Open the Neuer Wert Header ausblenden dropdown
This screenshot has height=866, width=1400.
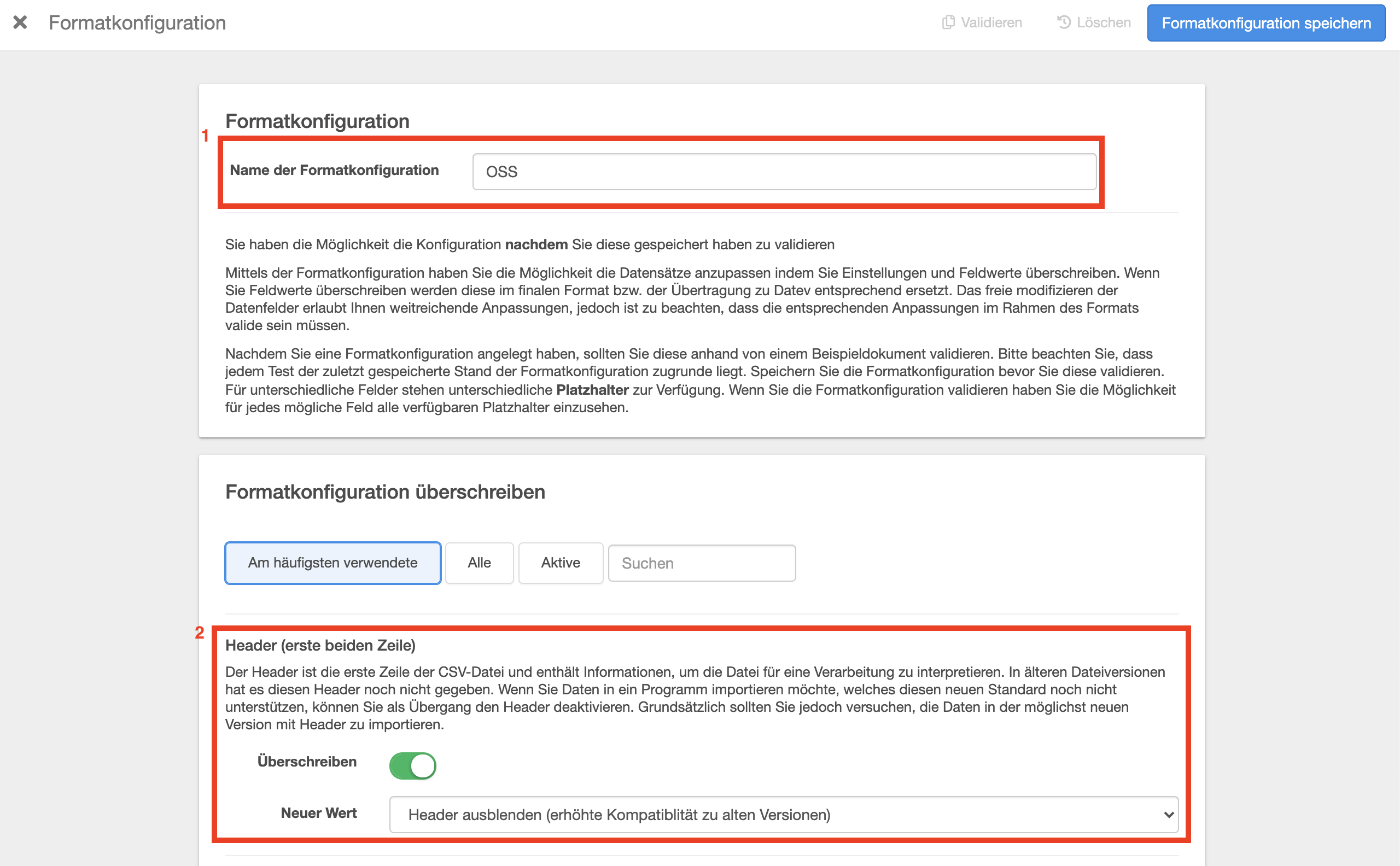pyautogui.click(x=784, y=815)
